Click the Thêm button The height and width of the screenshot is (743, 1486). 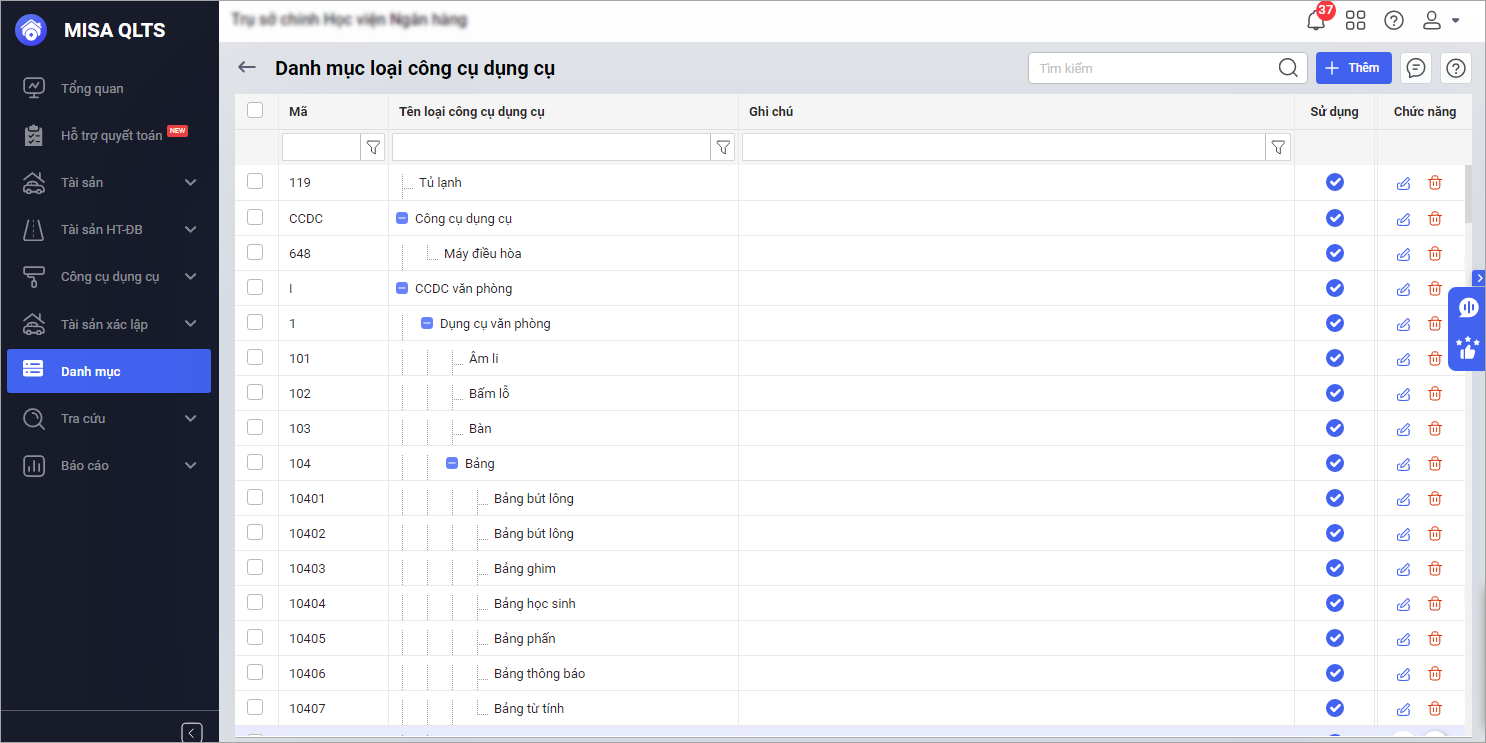pos(1353,68)
